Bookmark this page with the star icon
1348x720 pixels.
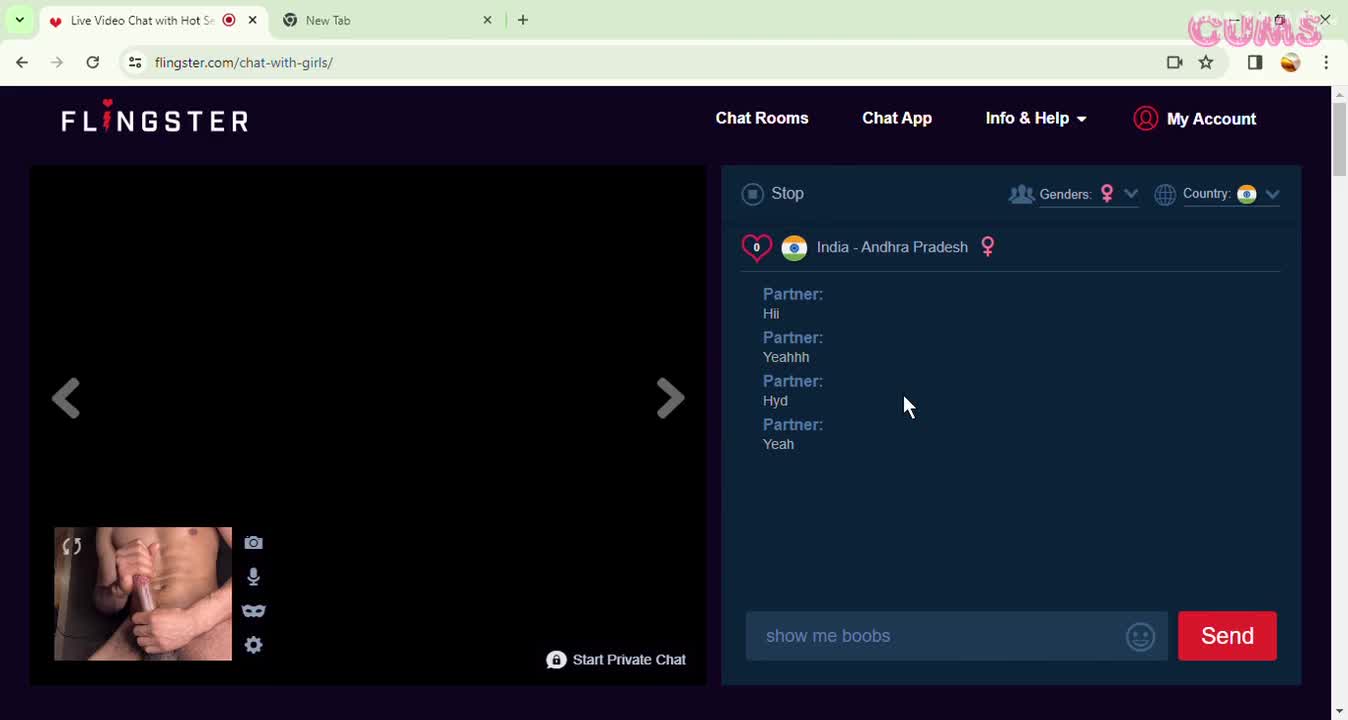click(1206, 62)
